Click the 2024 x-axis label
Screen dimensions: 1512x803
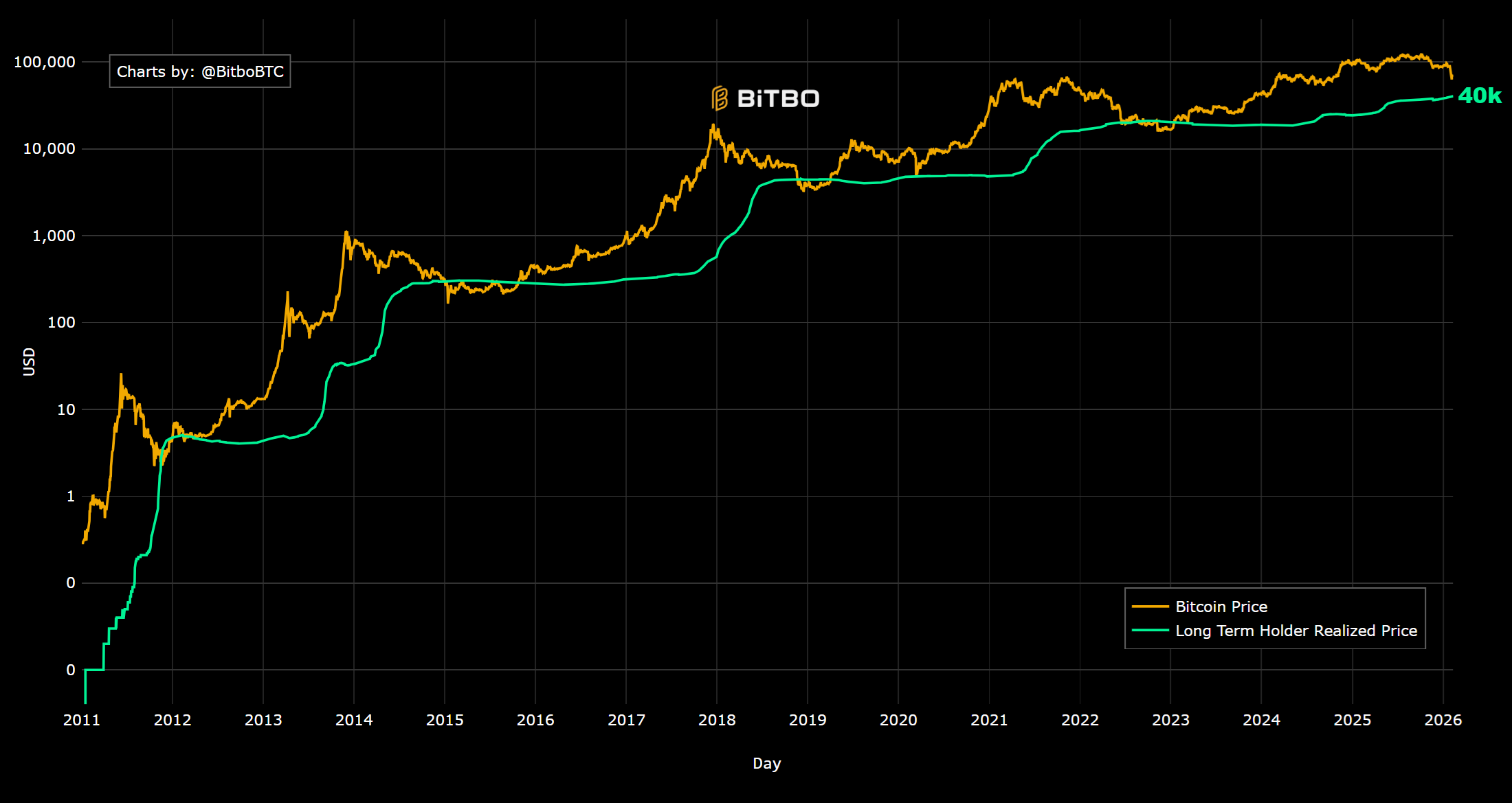tap(1261, 720)
